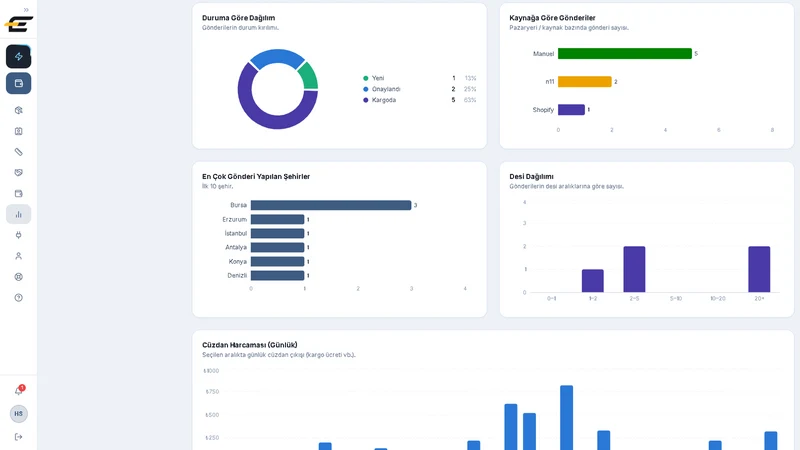Click the İstanbul city bar
This screenshot has width=800, height=450.
[278, 233]
